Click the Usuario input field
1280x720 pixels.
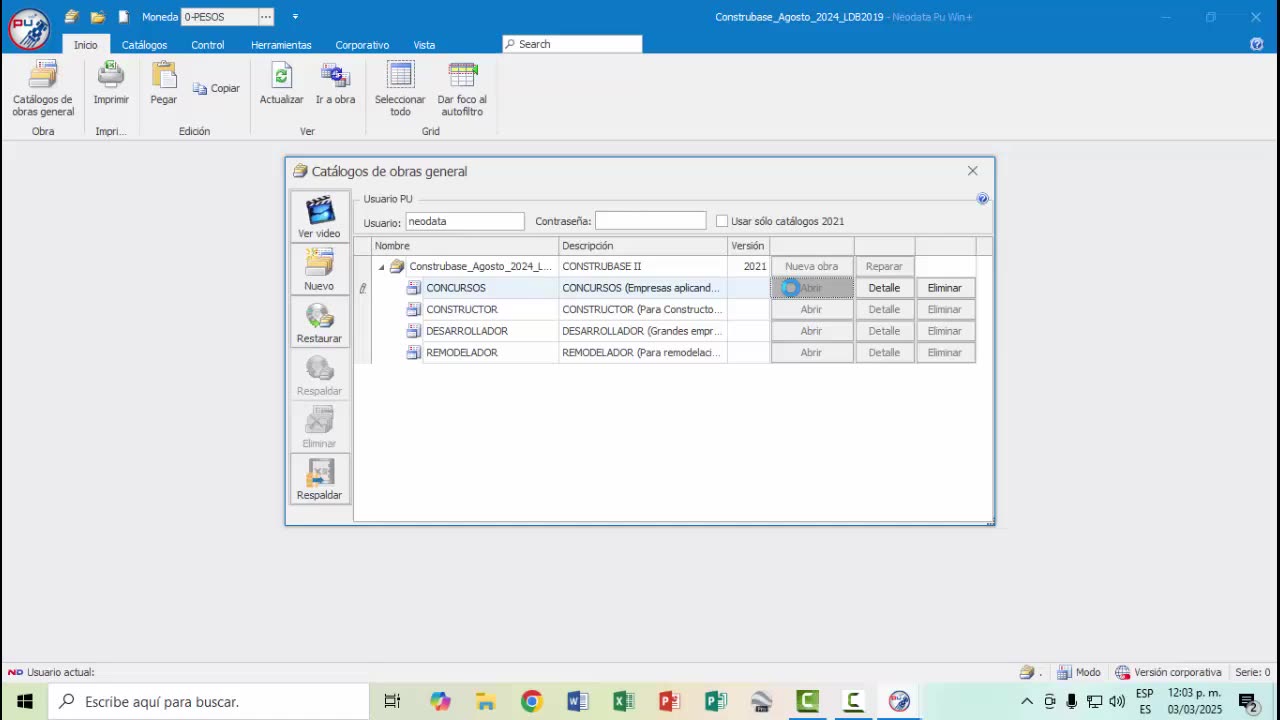464,221
